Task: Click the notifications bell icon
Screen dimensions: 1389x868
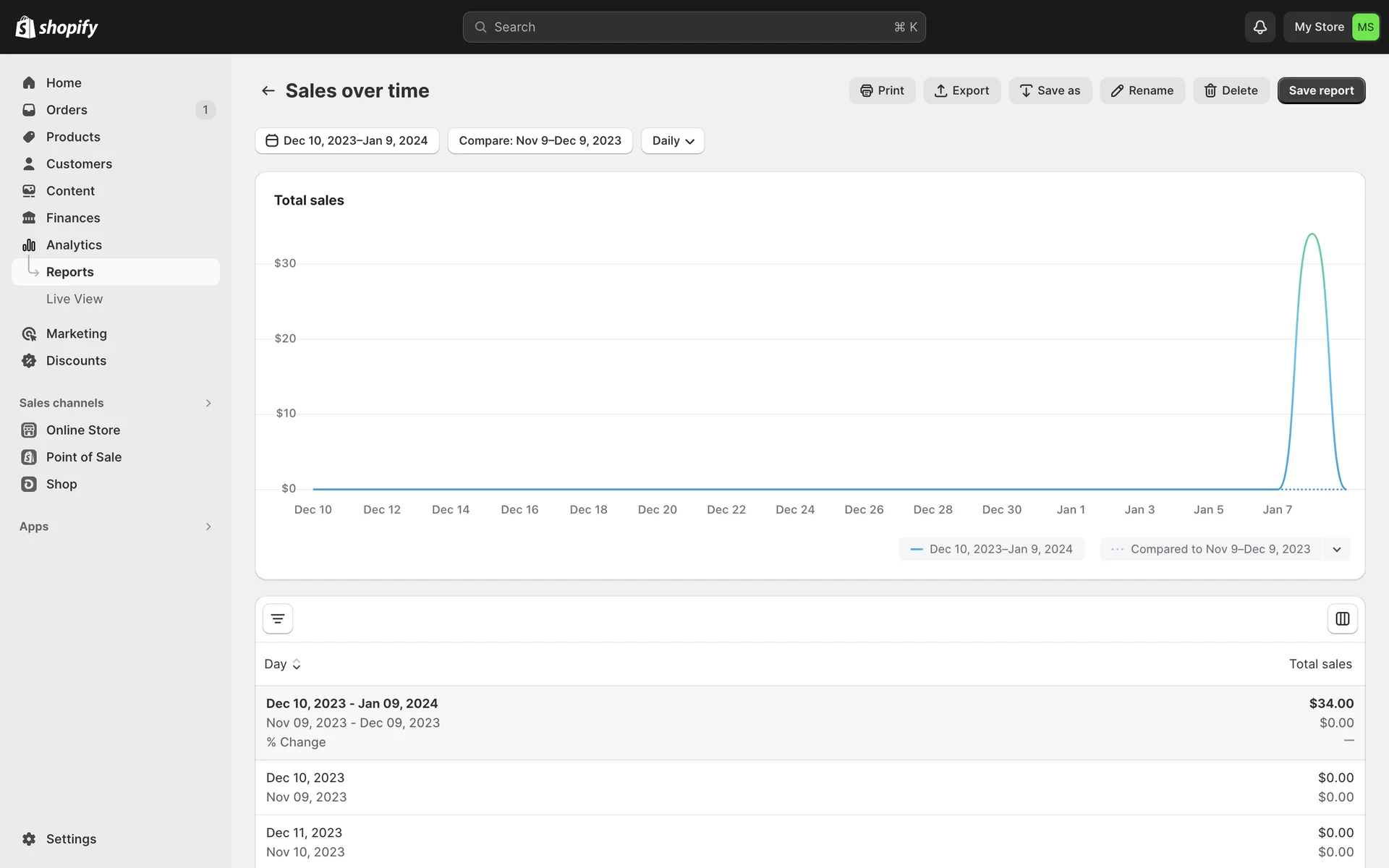Action: tap(1260, 27)
